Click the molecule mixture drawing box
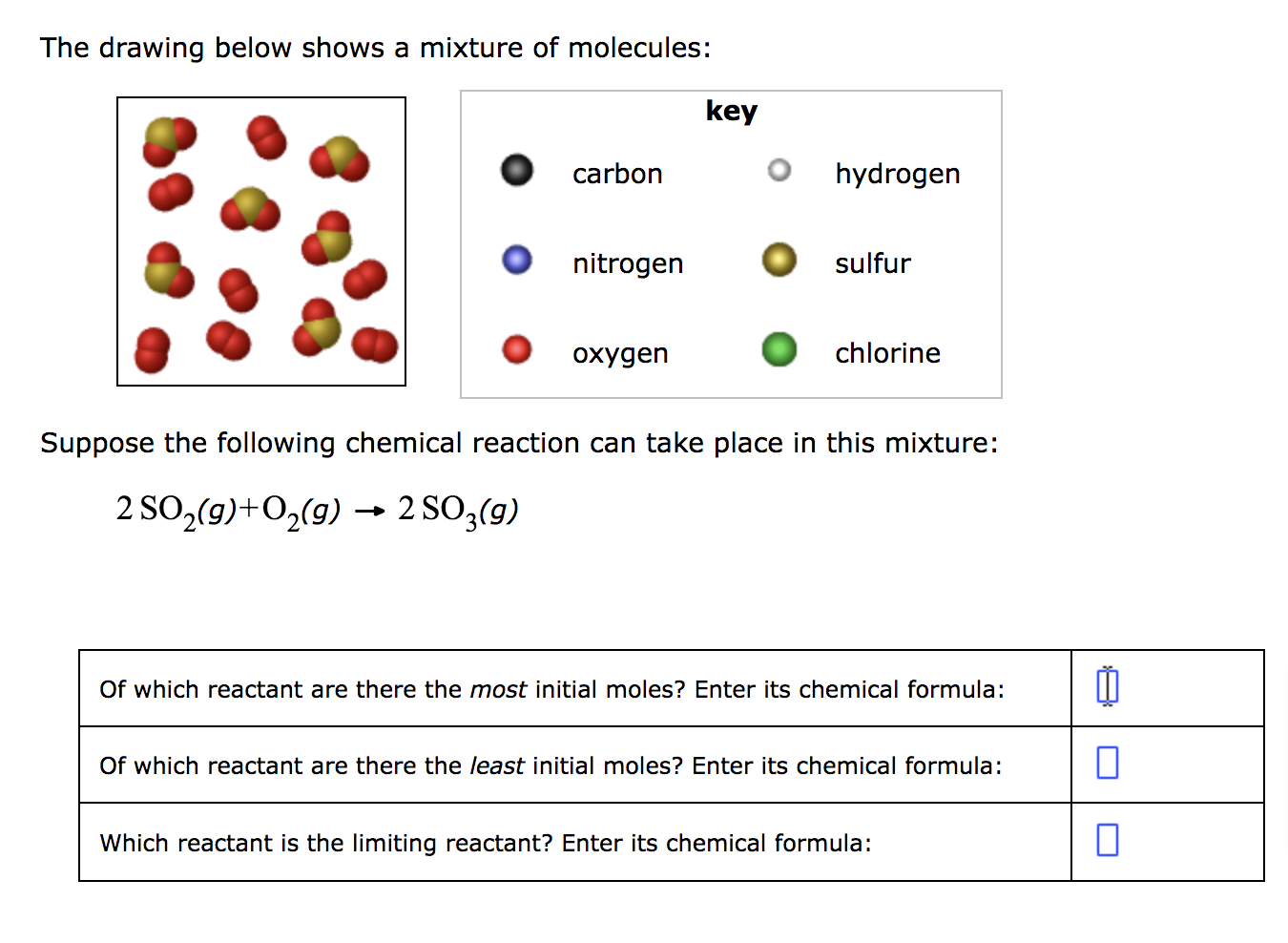The width and height of the screenshot is (1288, 943). coord(260,241)
